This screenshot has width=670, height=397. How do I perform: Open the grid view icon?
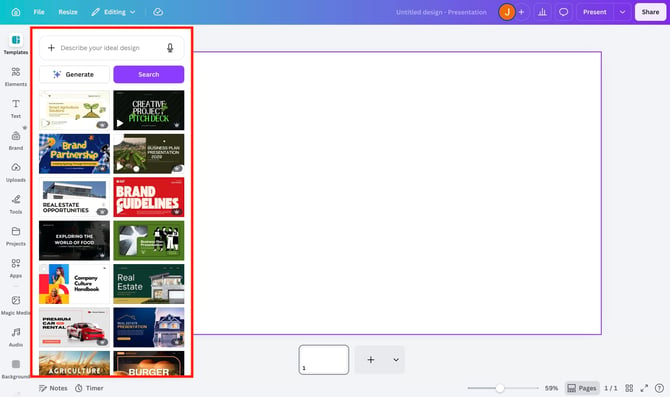click(x=629, y=388)
